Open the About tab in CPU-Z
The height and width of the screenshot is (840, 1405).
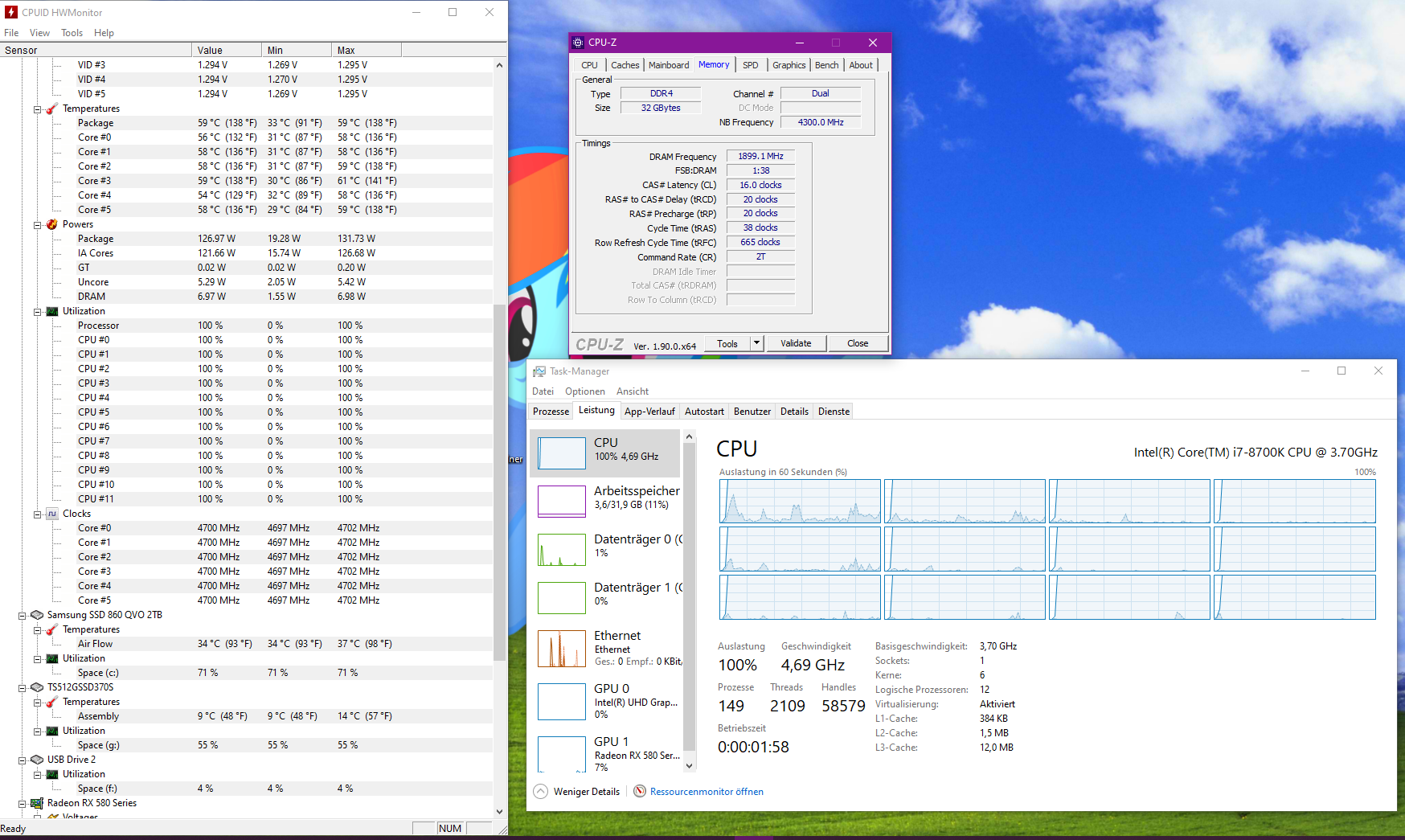coord(861,65)
